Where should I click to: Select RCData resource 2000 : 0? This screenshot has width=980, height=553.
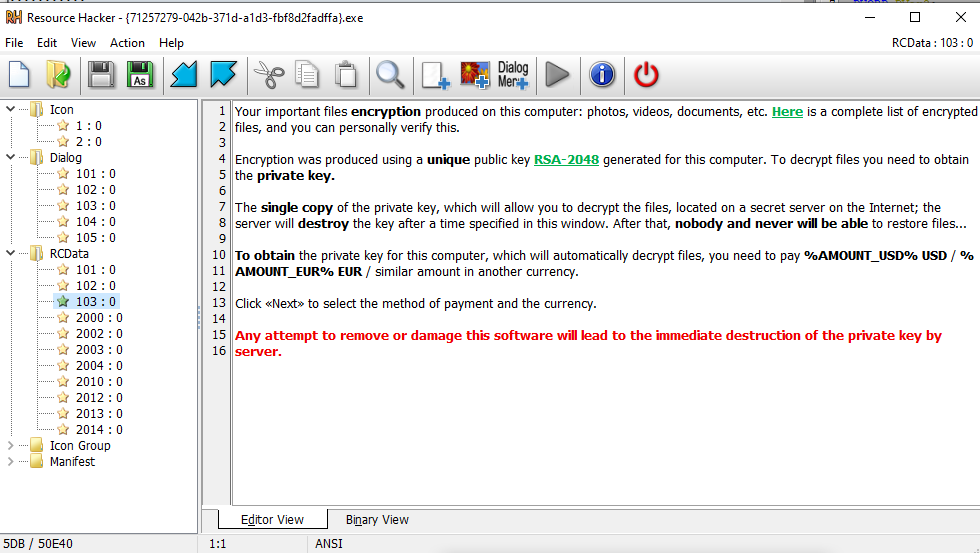pos(99,317)
